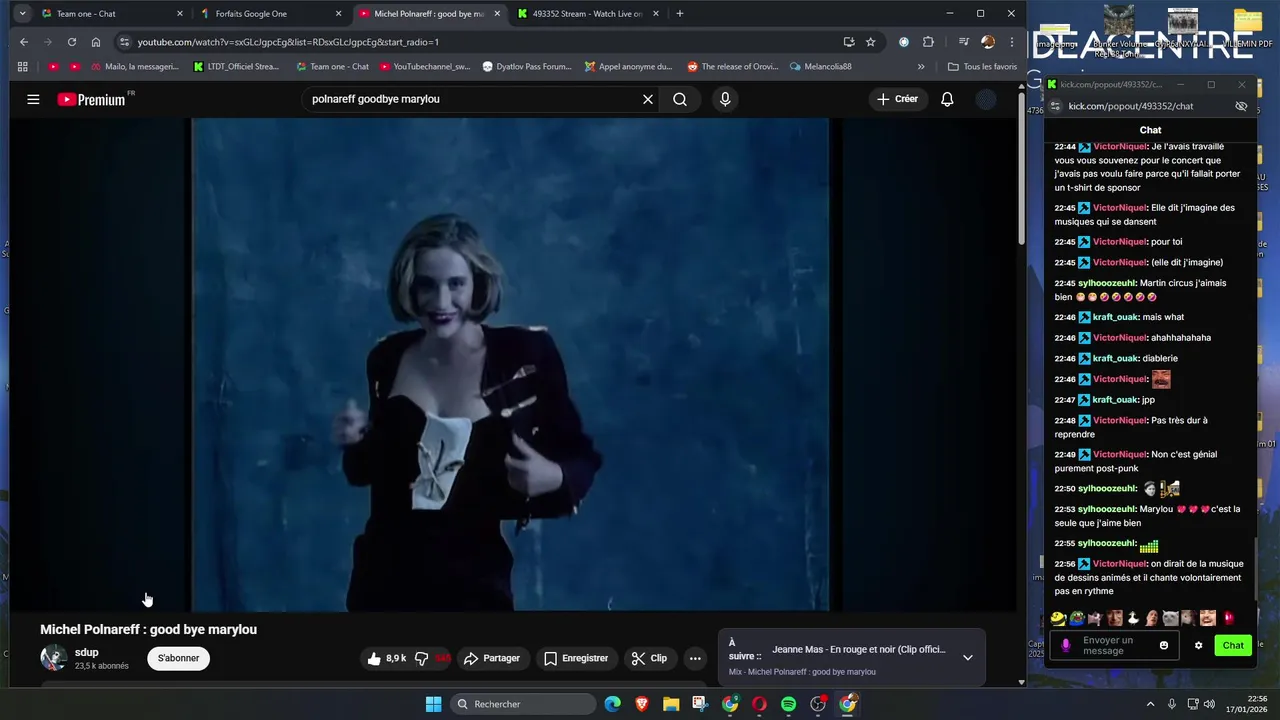This screenshot has width=1280, height=720.
Task: Click the Clip scissors button
Action: point(650,658)
